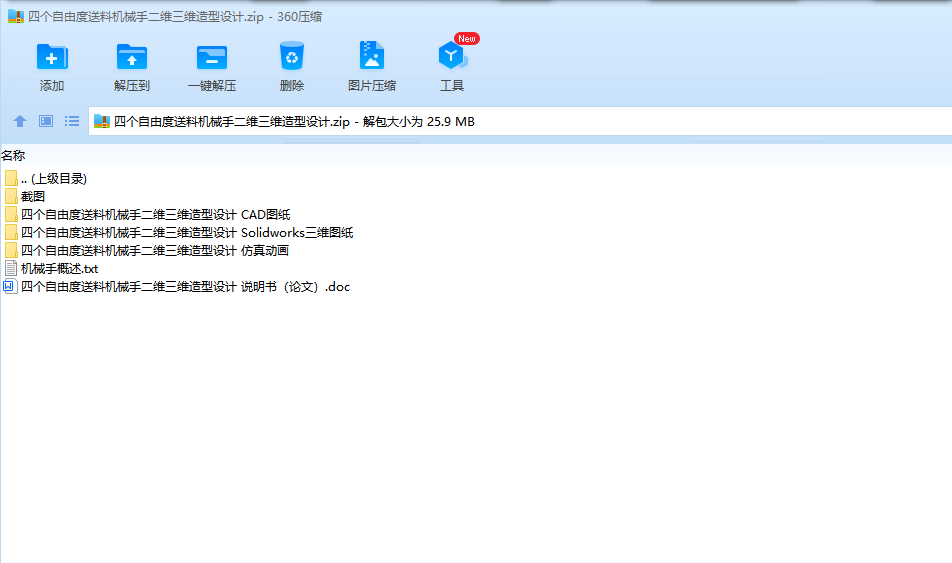This screenshot has height=563, width=952.
Task: Click the 360压缩 app icon in title bar
Action: click(x=16, y=16)
